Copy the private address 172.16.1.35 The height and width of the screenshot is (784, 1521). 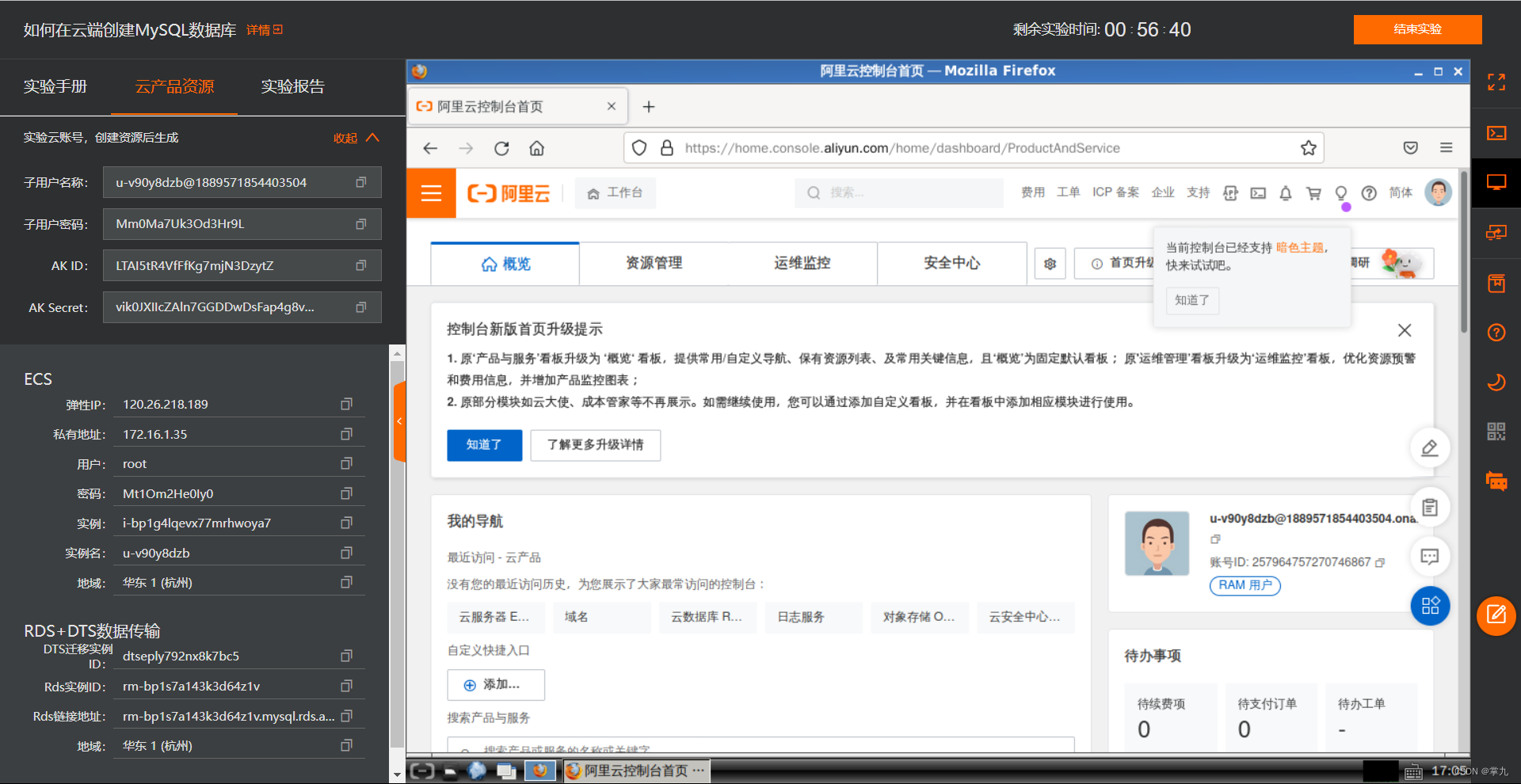346,434
